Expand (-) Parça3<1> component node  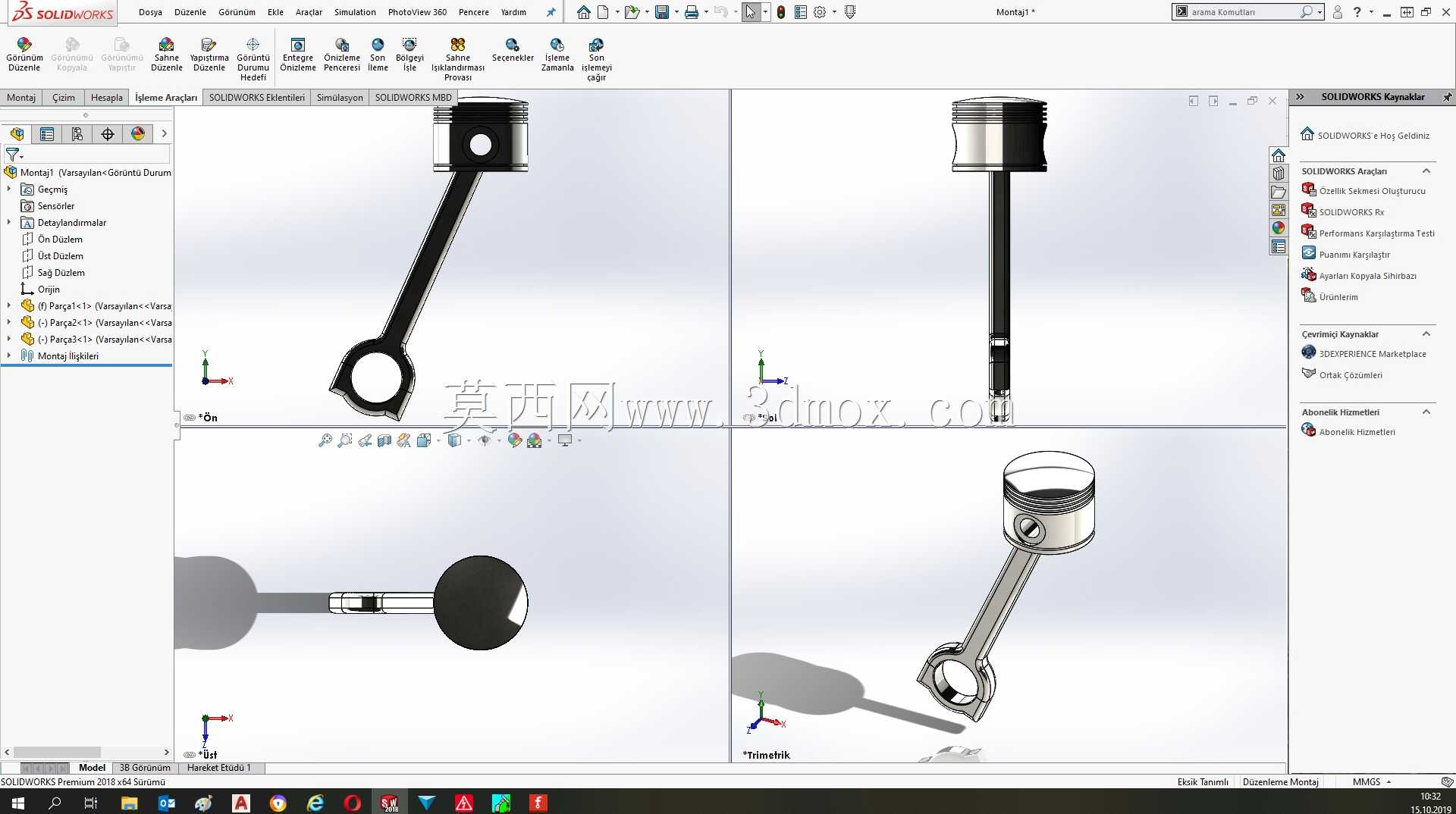9,340
